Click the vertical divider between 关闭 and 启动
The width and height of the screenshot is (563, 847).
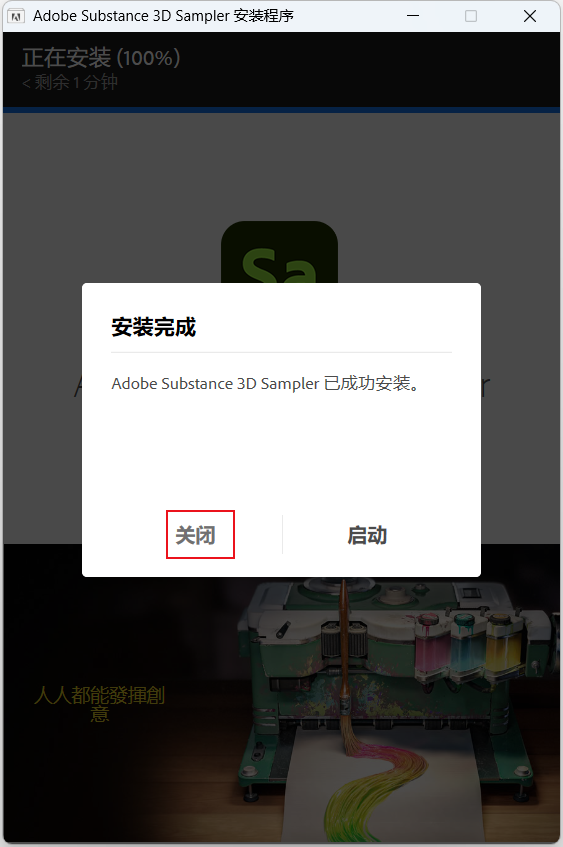pos(282,535)
